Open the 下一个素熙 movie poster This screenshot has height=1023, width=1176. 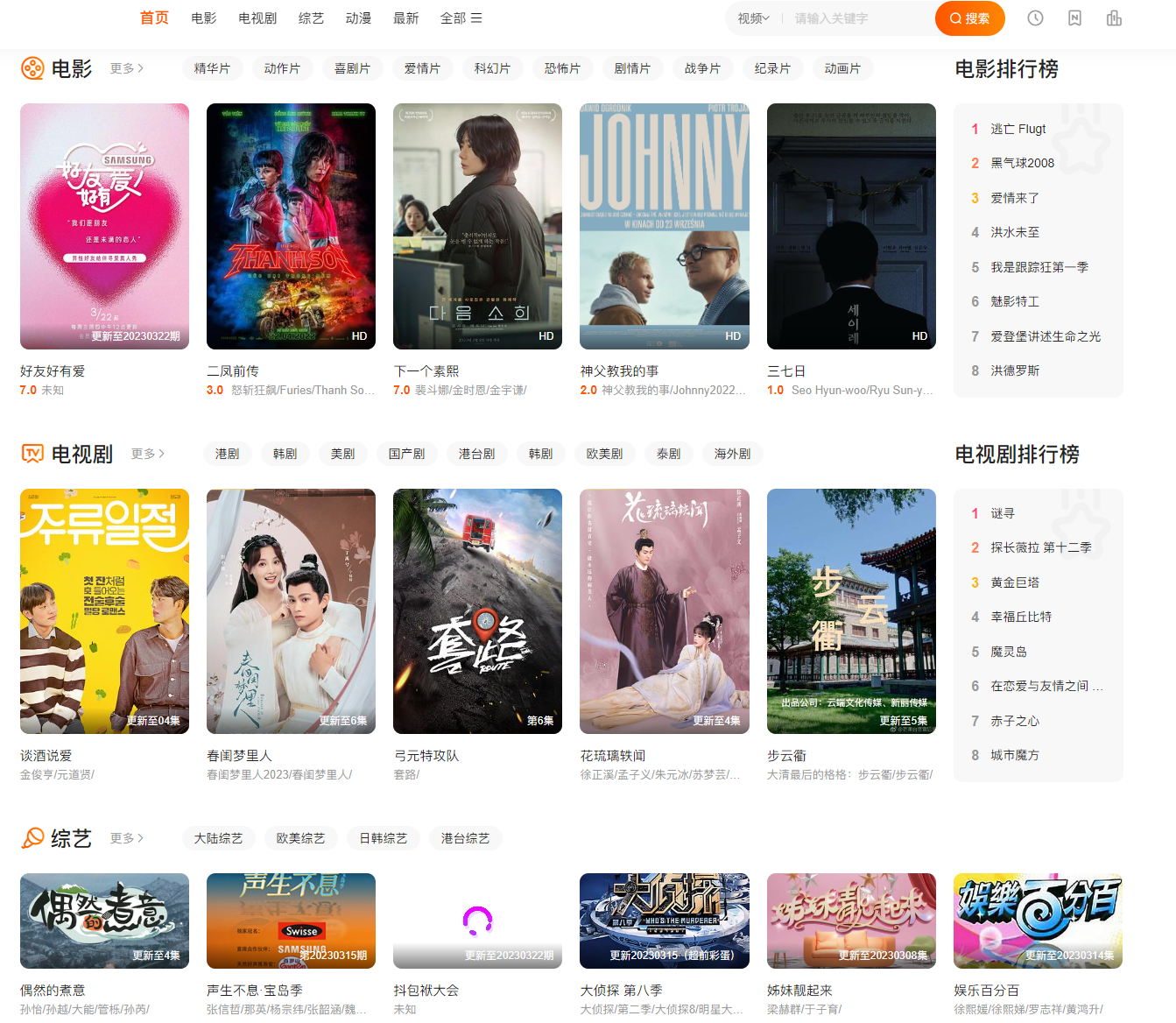[x=477, y=226]
